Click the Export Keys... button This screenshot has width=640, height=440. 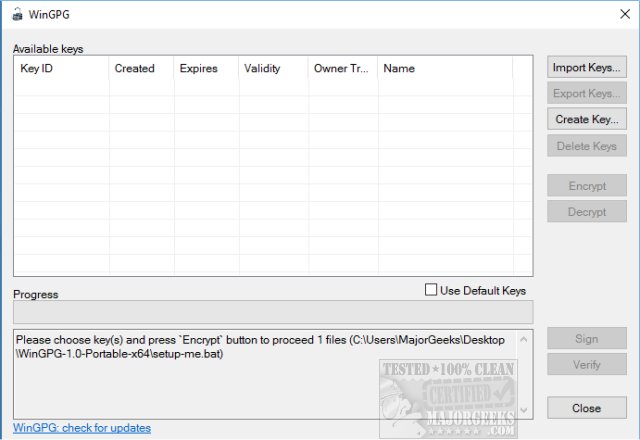coord(587,93)
